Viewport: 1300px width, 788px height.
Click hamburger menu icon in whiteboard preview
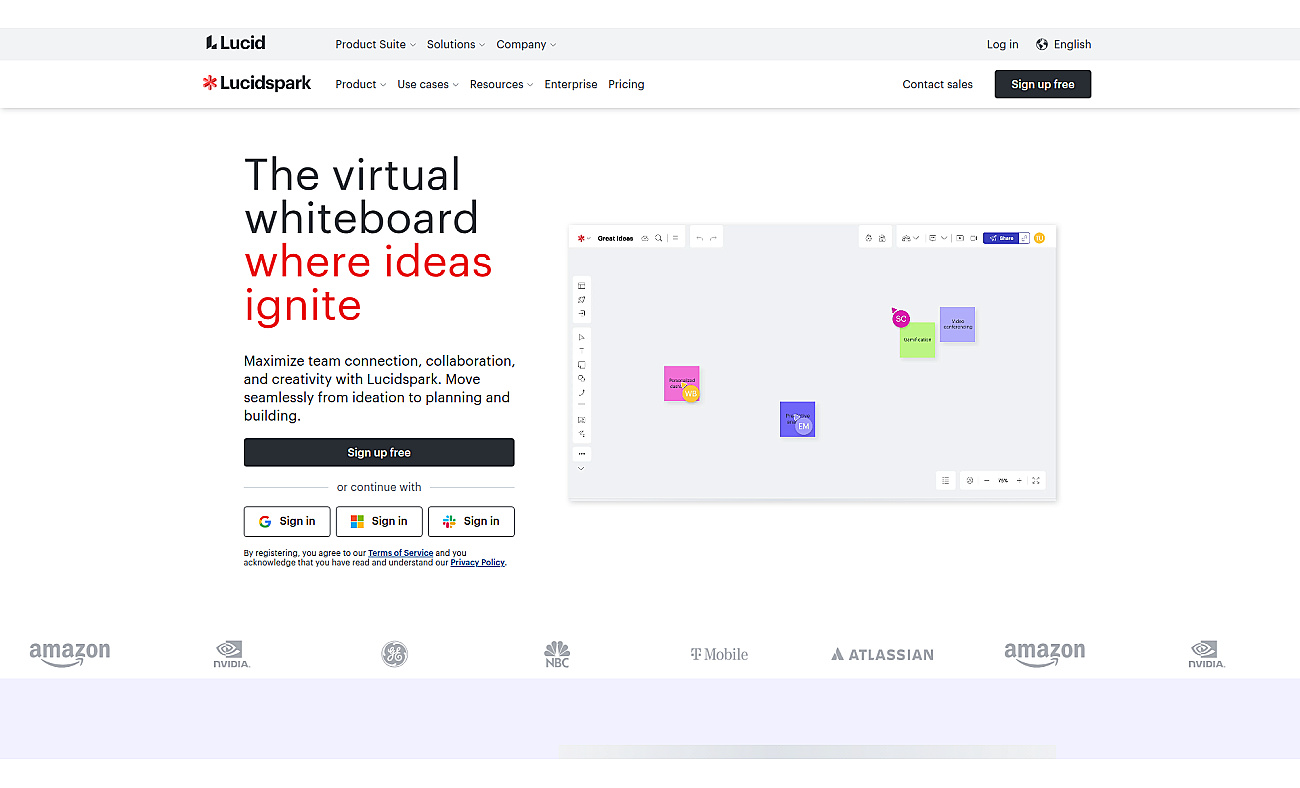coord(675,238)
